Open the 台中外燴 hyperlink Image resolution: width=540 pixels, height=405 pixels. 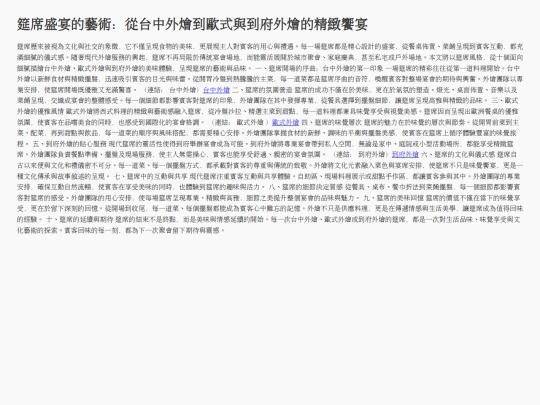[216, 90]
